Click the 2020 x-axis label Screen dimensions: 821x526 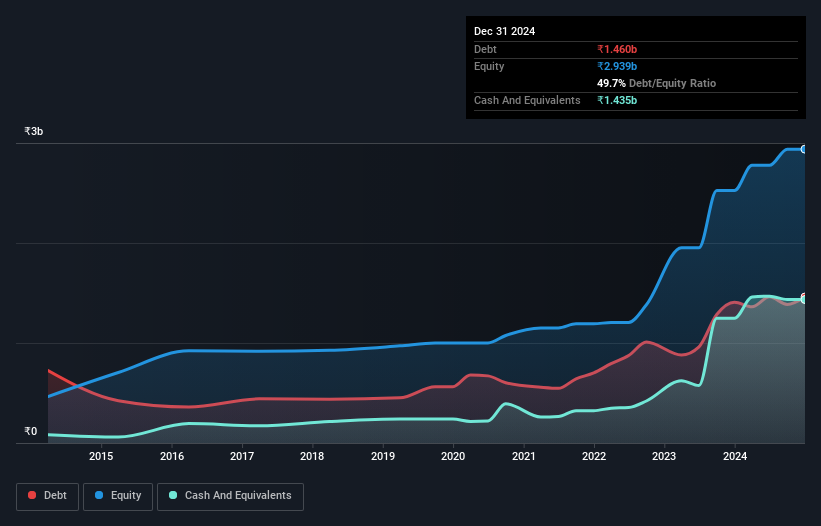[x=453, y=456]
